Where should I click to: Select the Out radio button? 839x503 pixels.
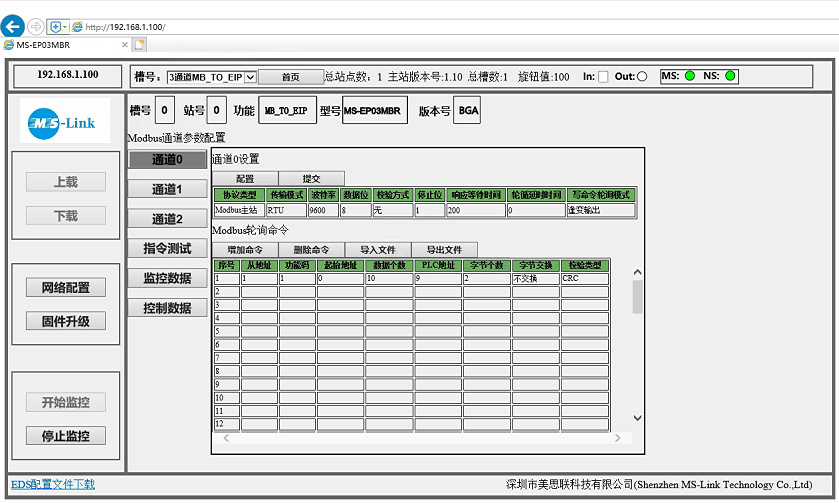pyautogui.click(x=642, y=77)
